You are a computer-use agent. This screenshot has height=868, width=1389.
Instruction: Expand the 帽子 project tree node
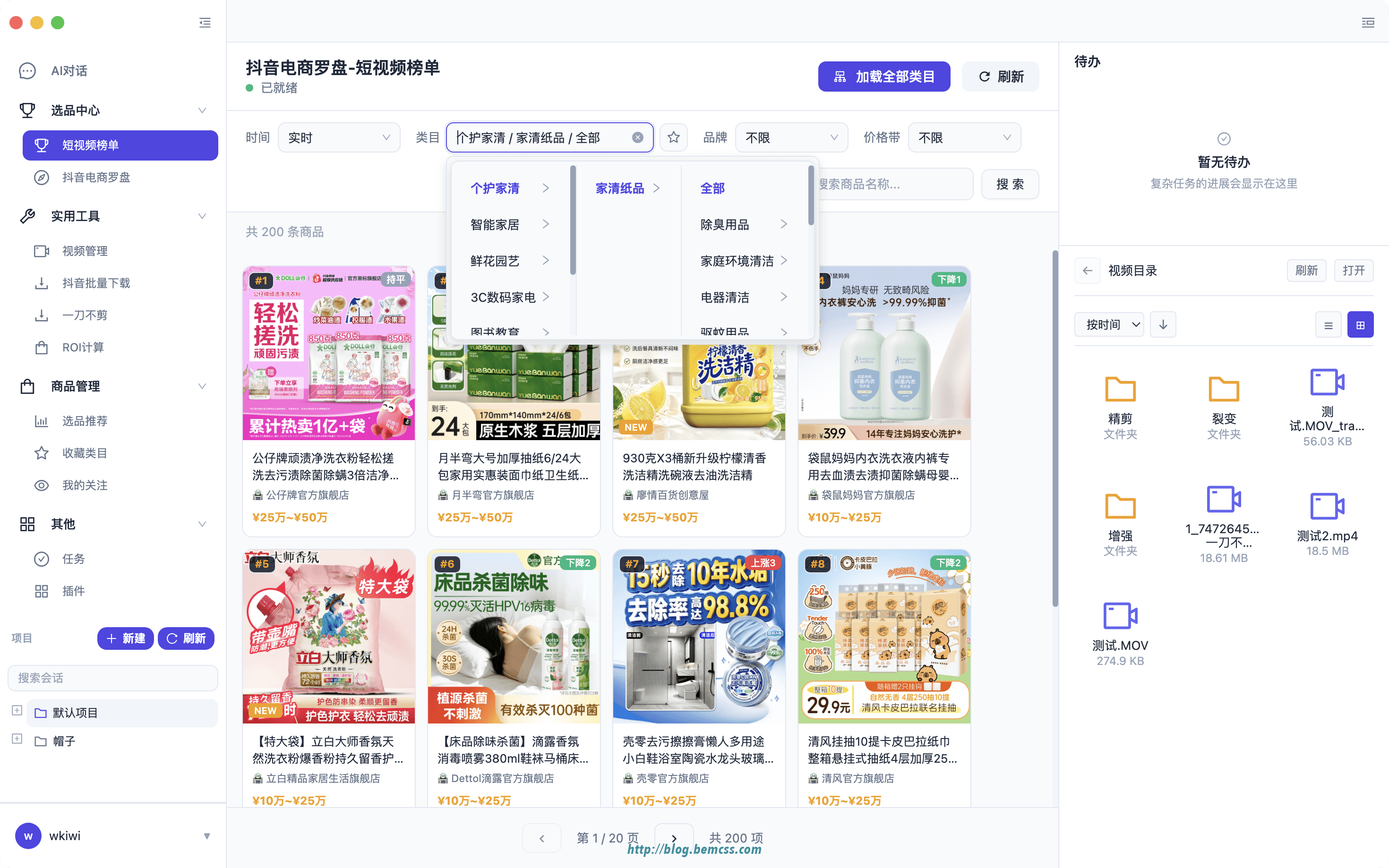[x=17, y=739]
